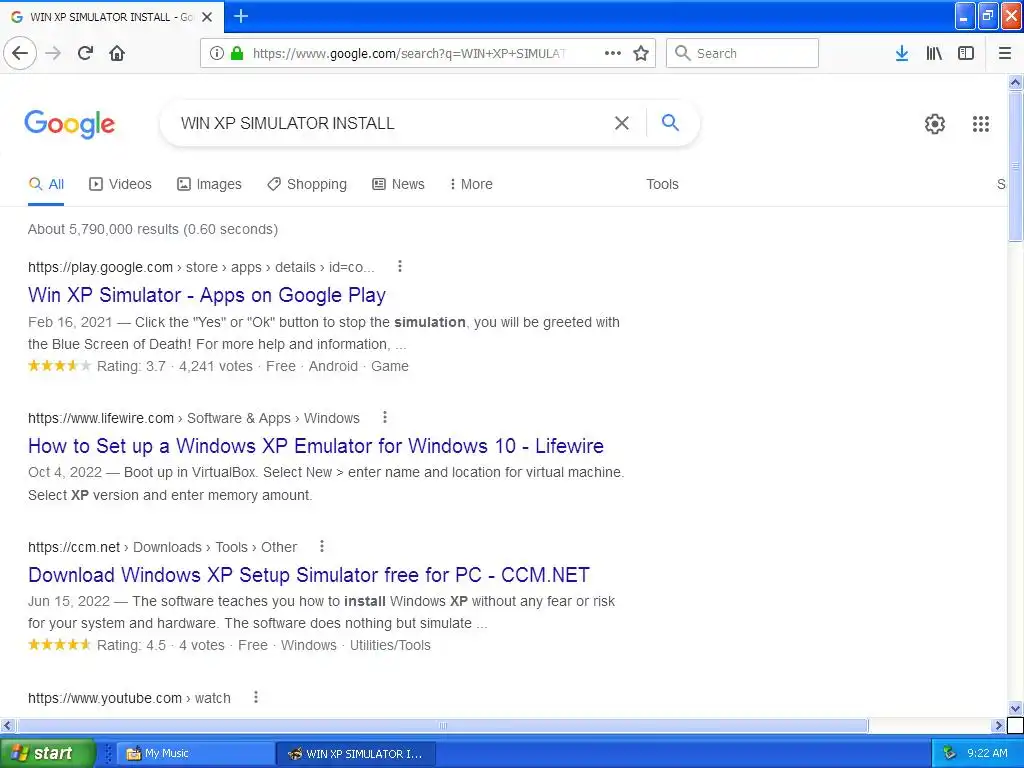This screenshot has width=1024, height=768.
Task: Go back with the browser back arrow
Action: click(20, 54)
